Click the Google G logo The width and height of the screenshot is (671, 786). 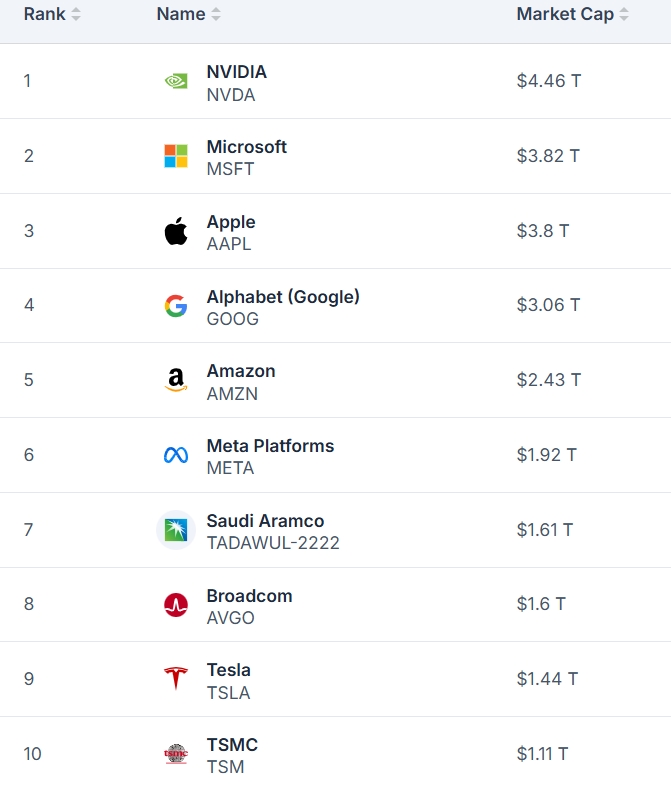coord(176,306)
